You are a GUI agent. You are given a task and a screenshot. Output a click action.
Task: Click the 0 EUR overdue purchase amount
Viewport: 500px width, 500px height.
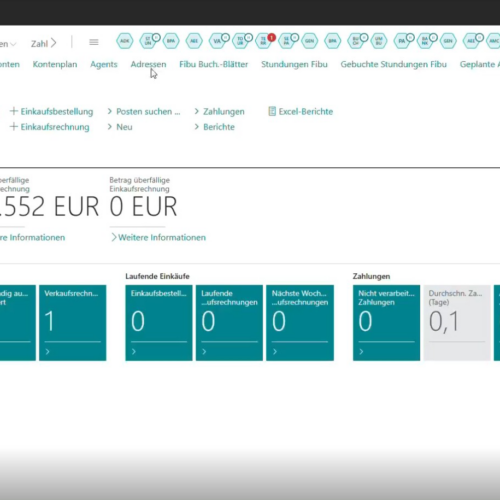point(143,207)
